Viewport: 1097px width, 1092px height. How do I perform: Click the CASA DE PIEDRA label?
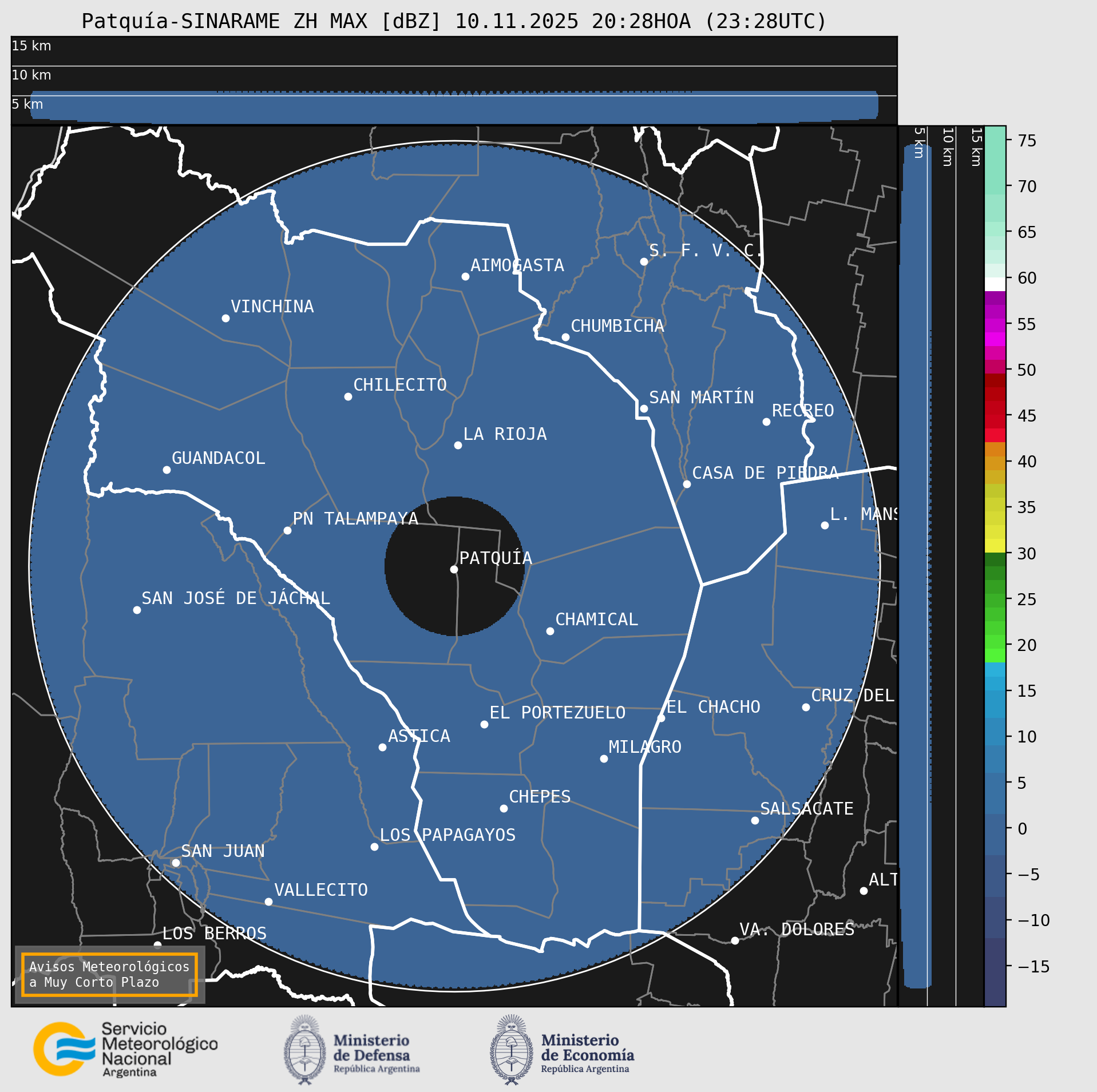point(766,473)
